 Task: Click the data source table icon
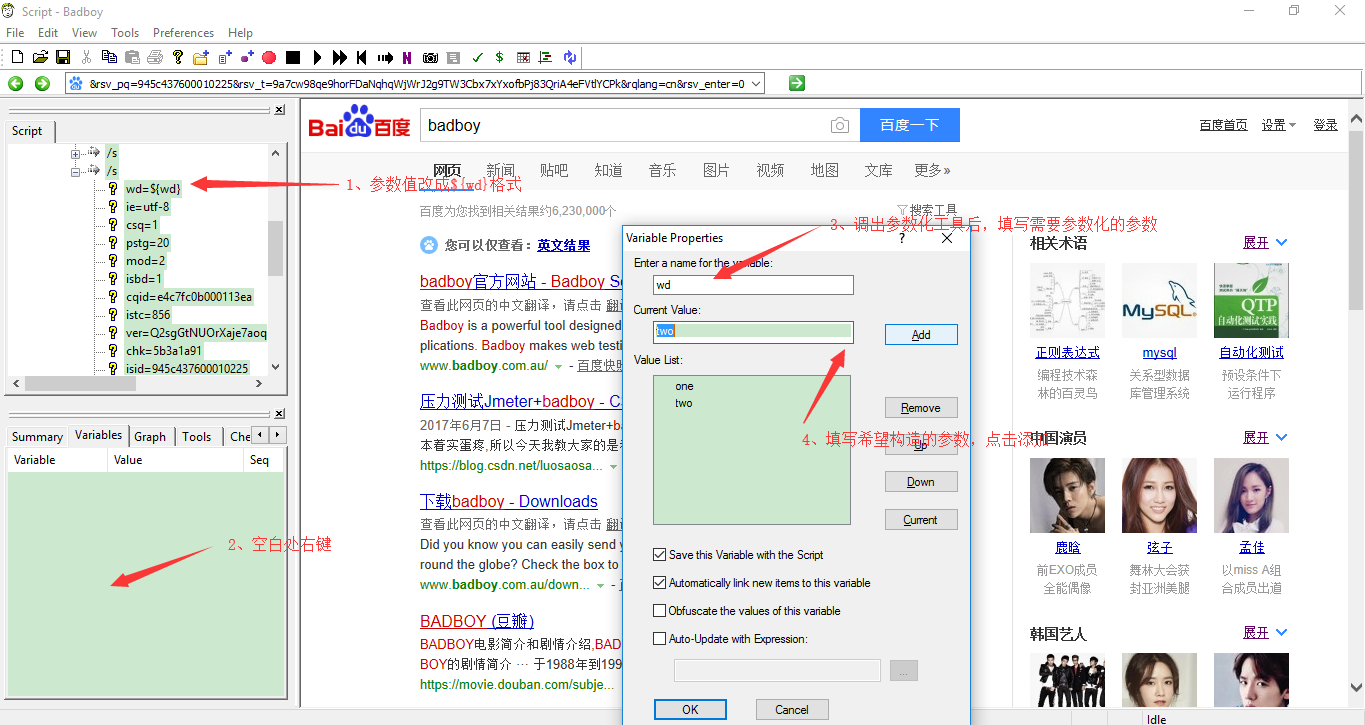tap(523, 57)
